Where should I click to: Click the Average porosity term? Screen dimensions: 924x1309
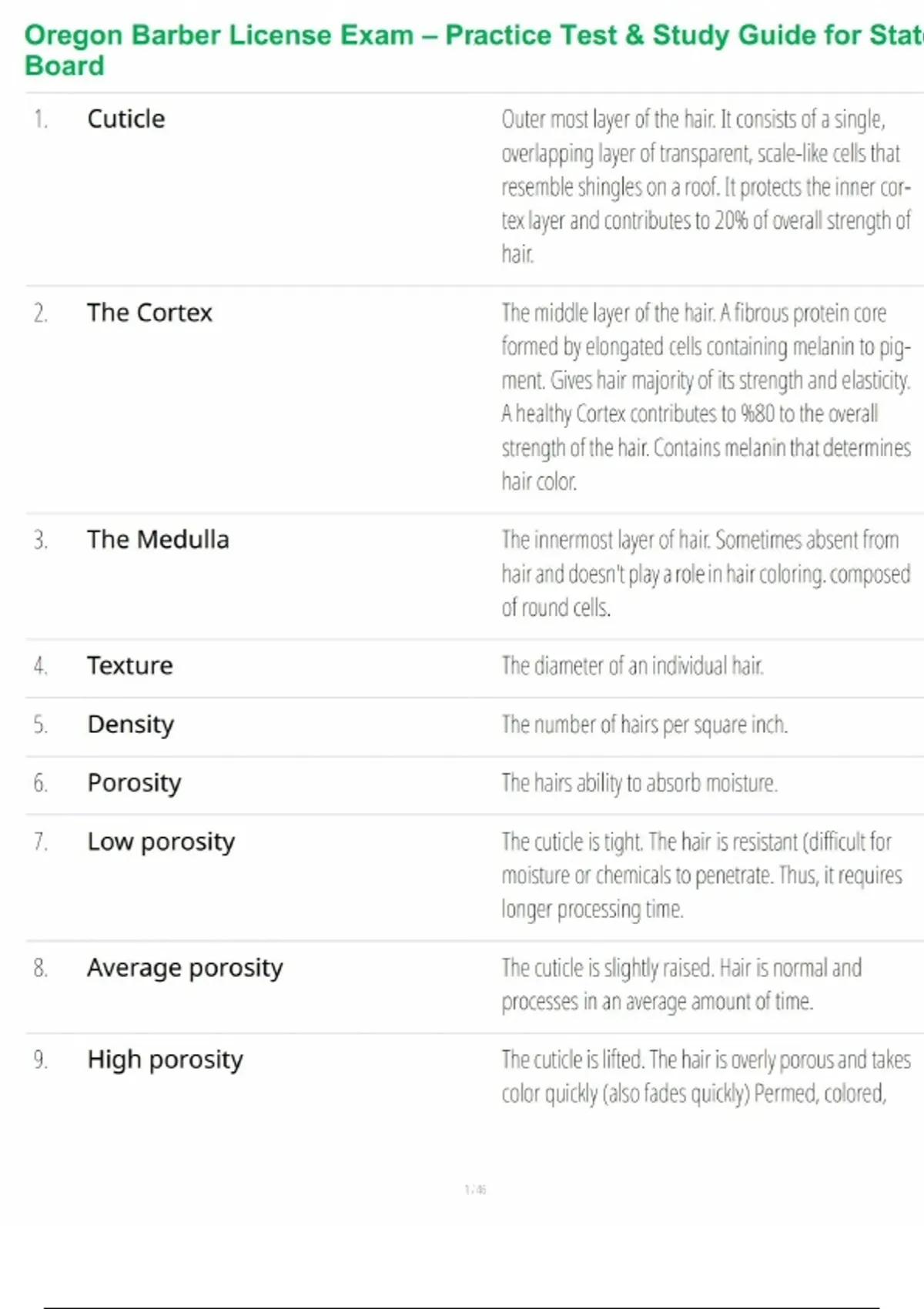click(x=185, y=968)
